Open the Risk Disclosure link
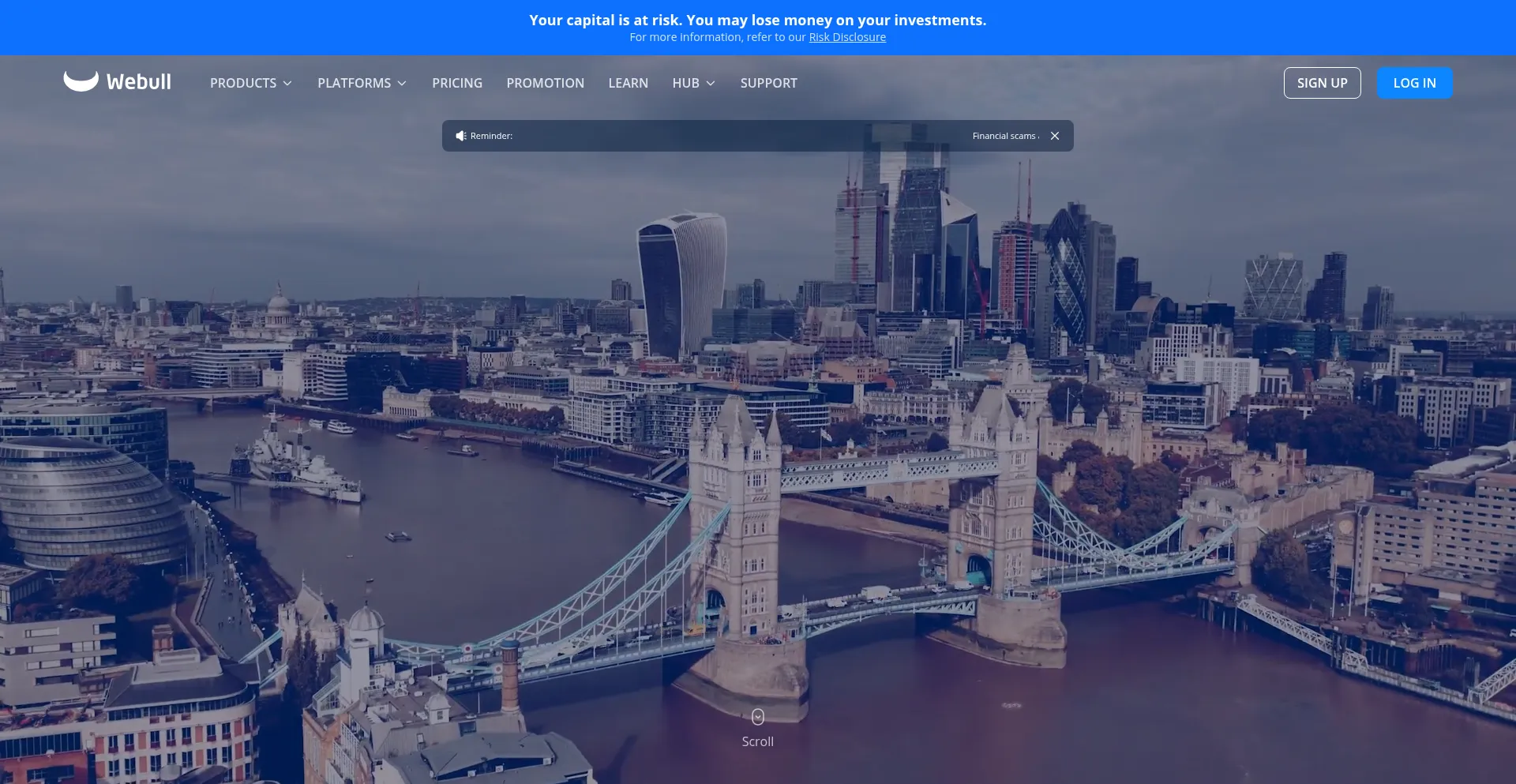The image size is (1516, 784). pos(847,36)
